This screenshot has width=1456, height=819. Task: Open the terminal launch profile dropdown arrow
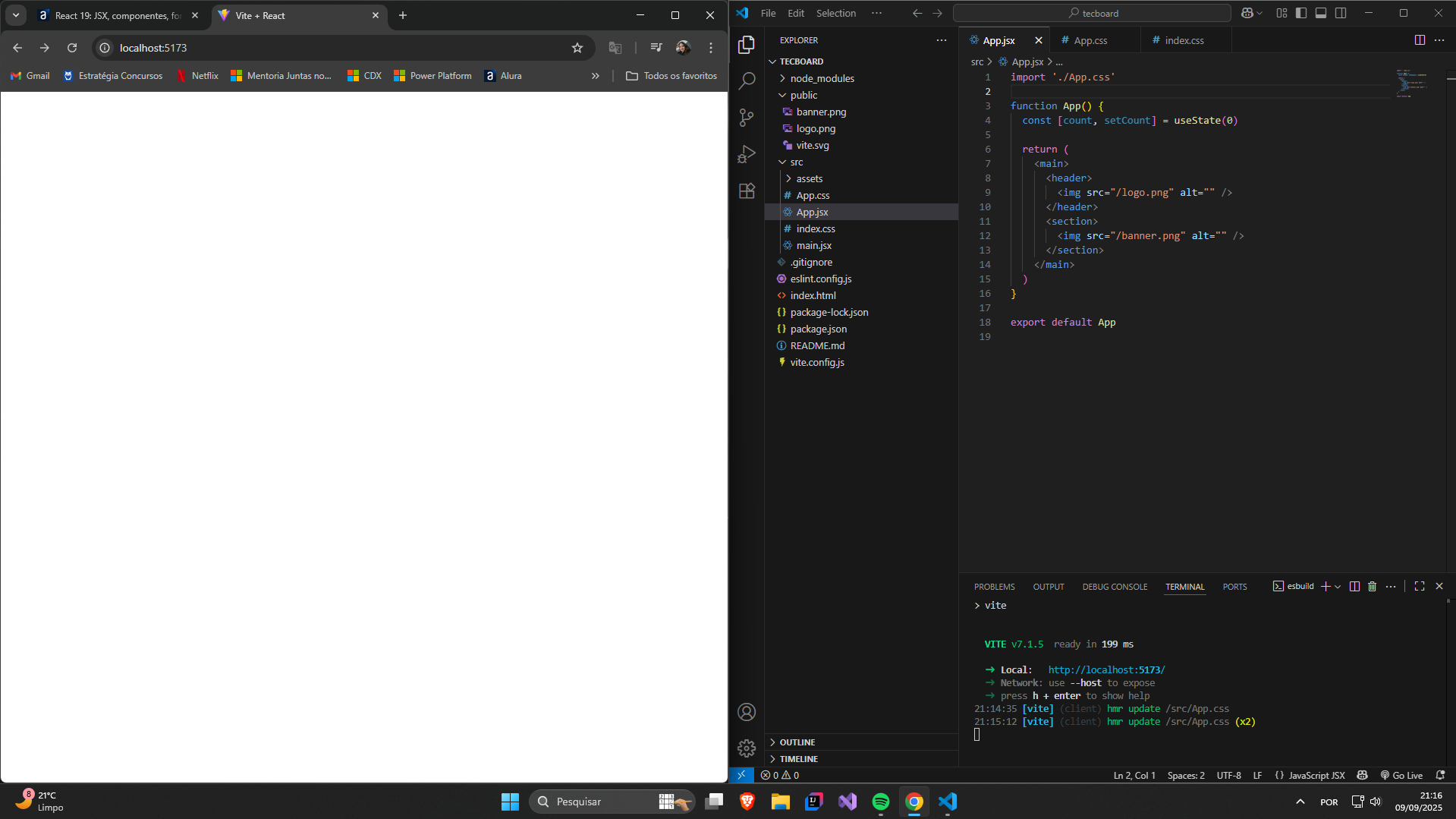click(x=1338, y=586)
